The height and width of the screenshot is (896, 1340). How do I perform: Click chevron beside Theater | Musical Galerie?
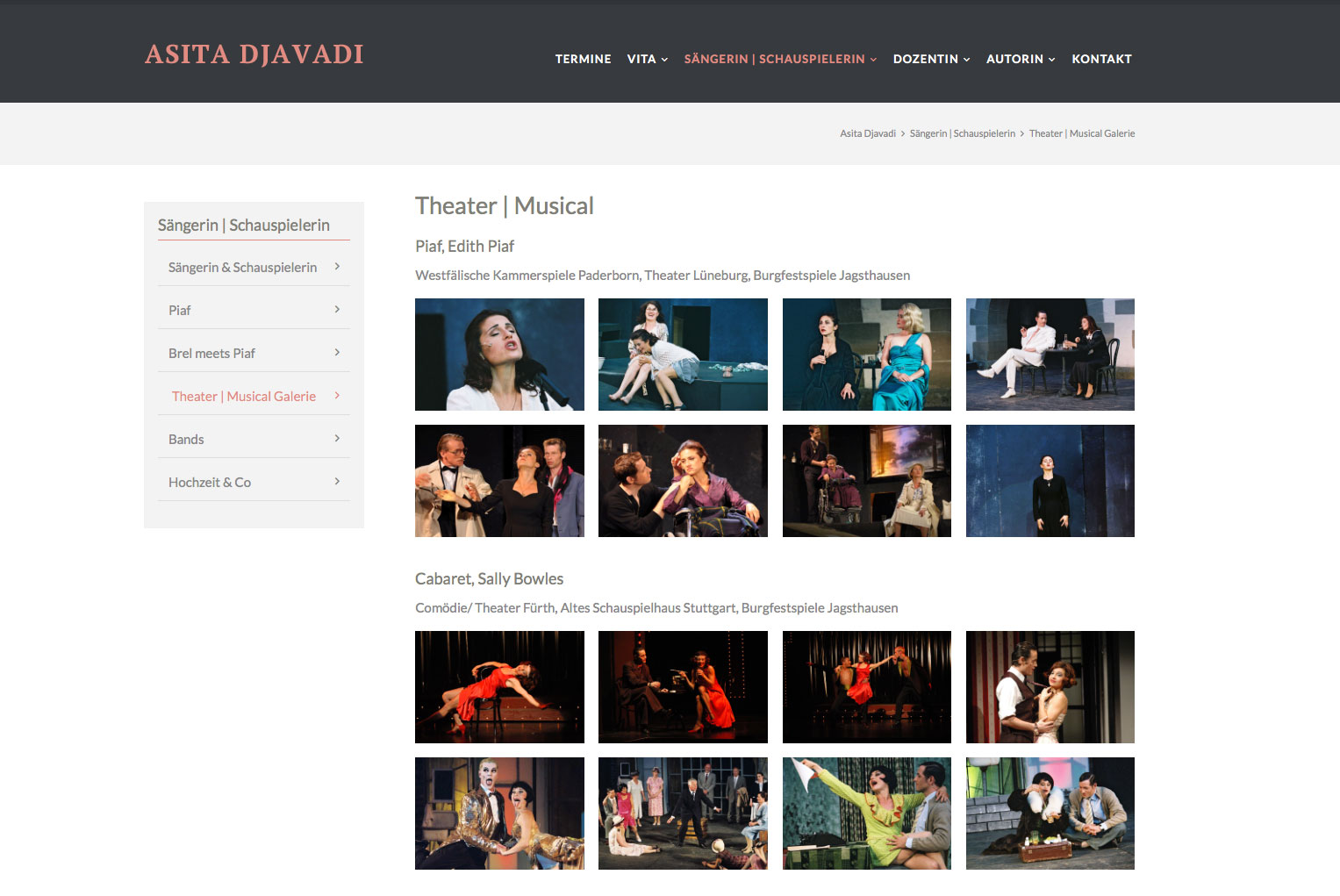pyautogui.click(x=337, y=396)
